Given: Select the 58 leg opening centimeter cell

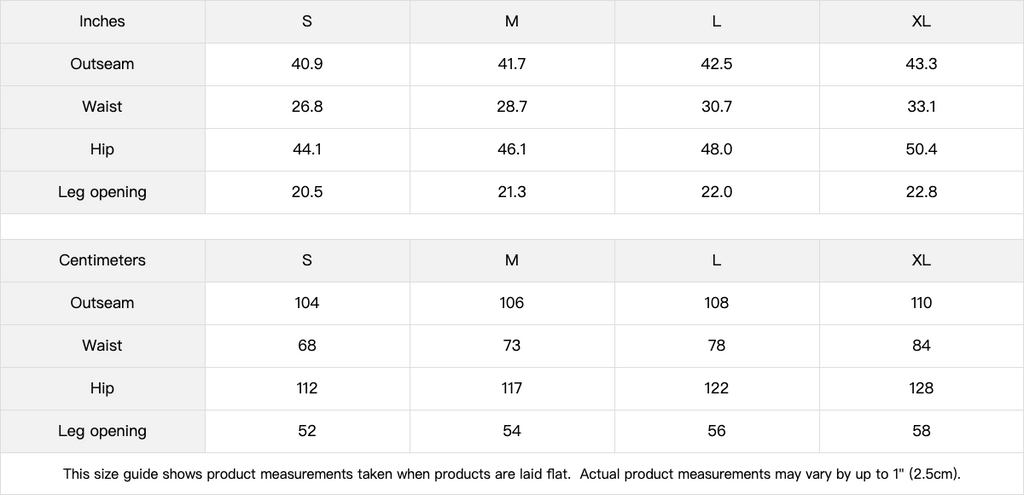Looking at the screenshot, I should tap(921, 431).
